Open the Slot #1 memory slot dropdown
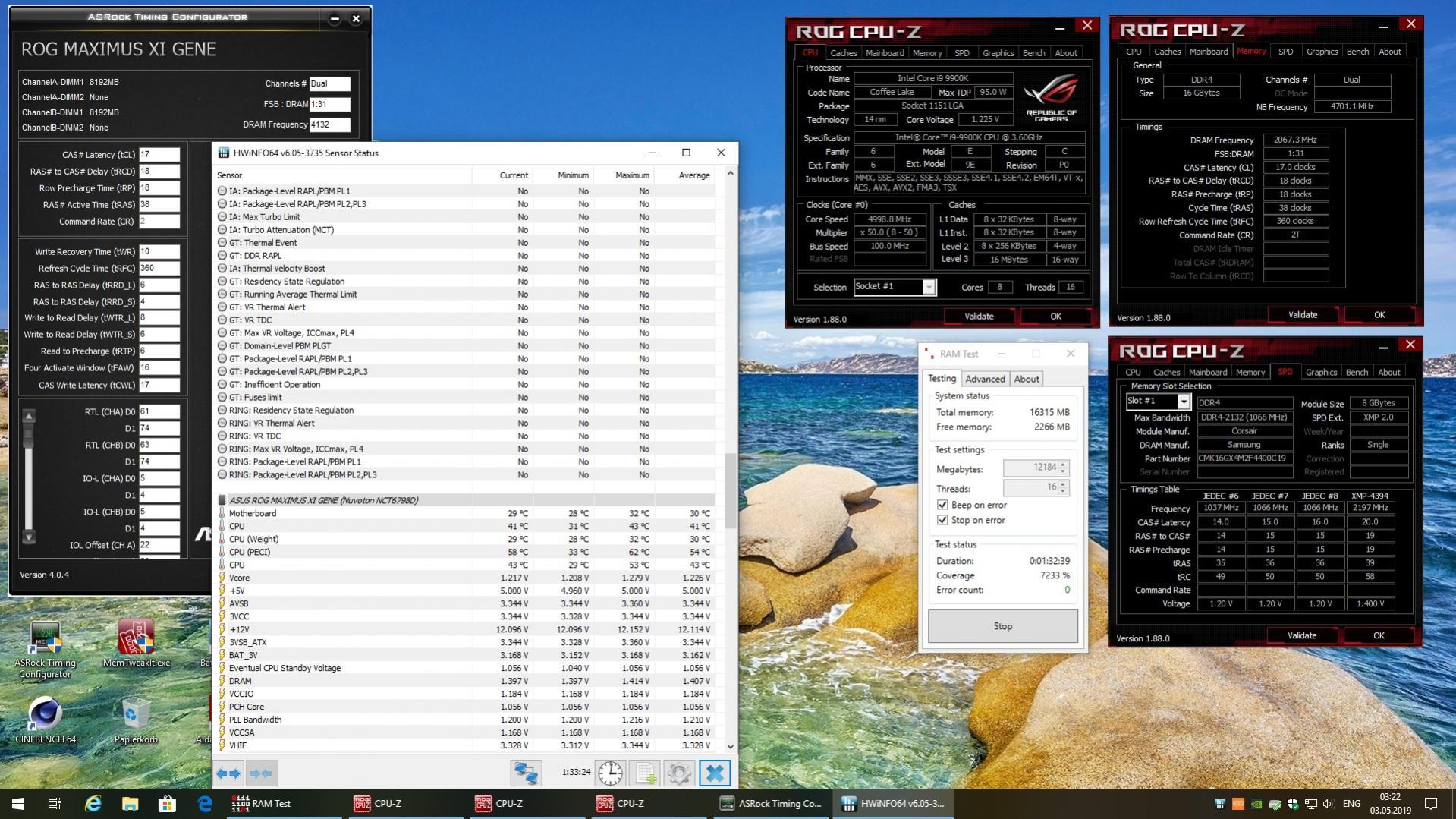This screenshot has height=819, width=1456. click(x=1183, y=401)
